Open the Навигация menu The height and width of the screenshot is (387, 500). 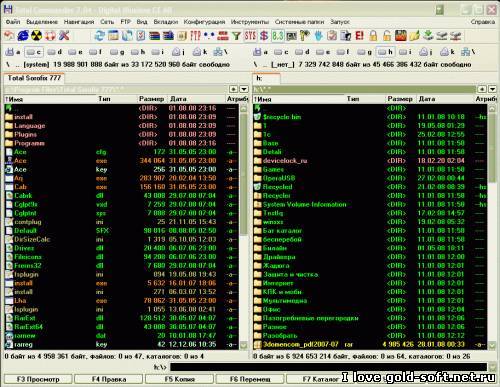point(79,22)
